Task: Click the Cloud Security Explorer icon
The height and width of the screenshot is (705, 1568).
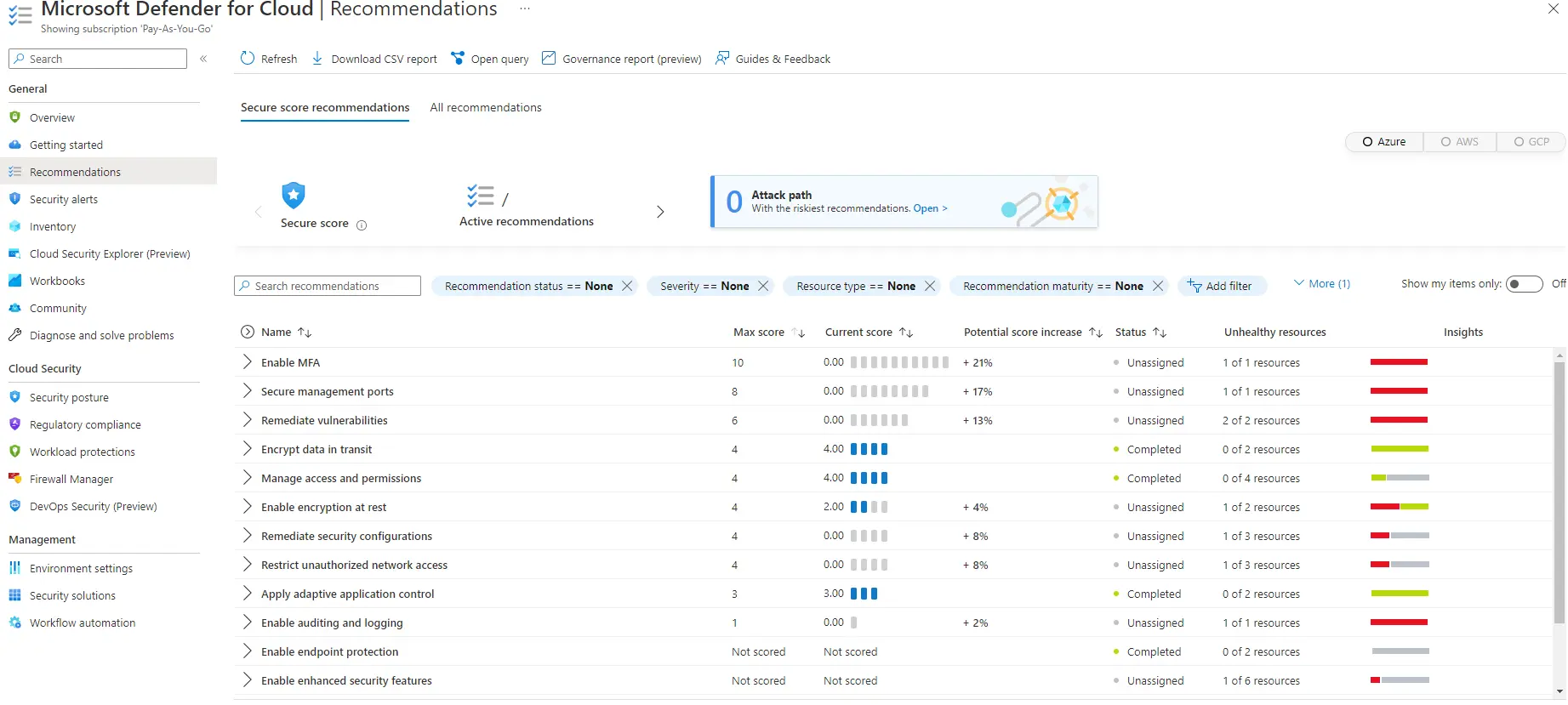Action: click(14, 253)
